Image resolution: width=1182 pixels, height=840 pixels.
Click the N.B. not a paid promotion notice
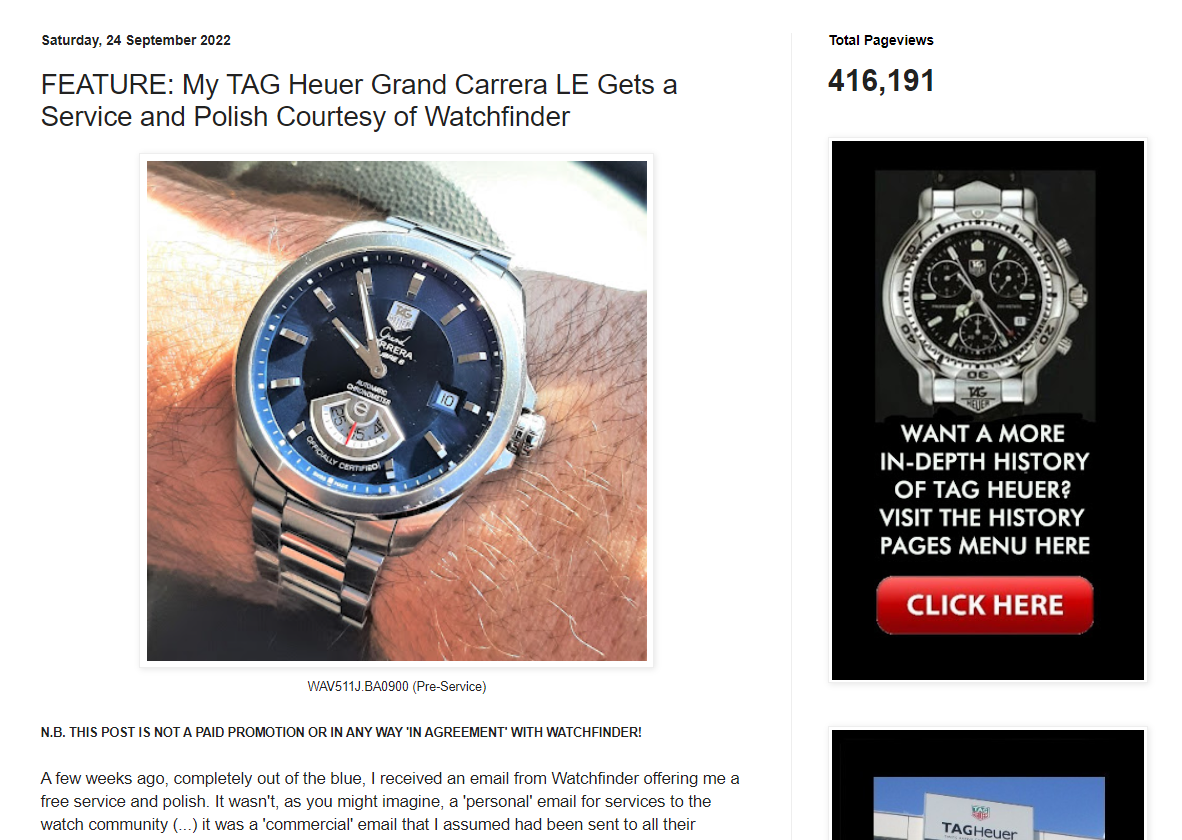pos(341,732)
